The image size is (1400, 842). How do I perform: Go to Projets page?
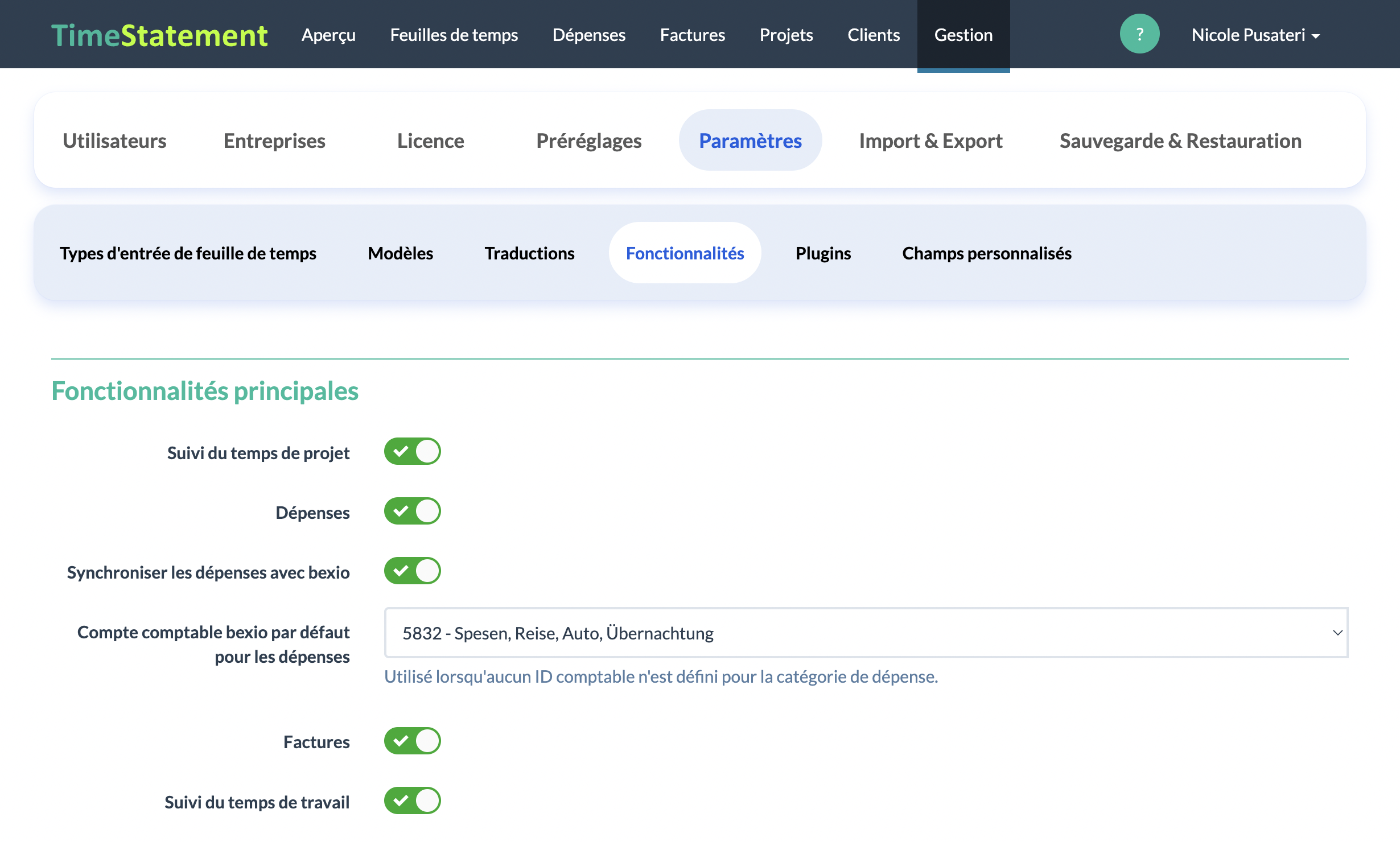pos(787,35)
